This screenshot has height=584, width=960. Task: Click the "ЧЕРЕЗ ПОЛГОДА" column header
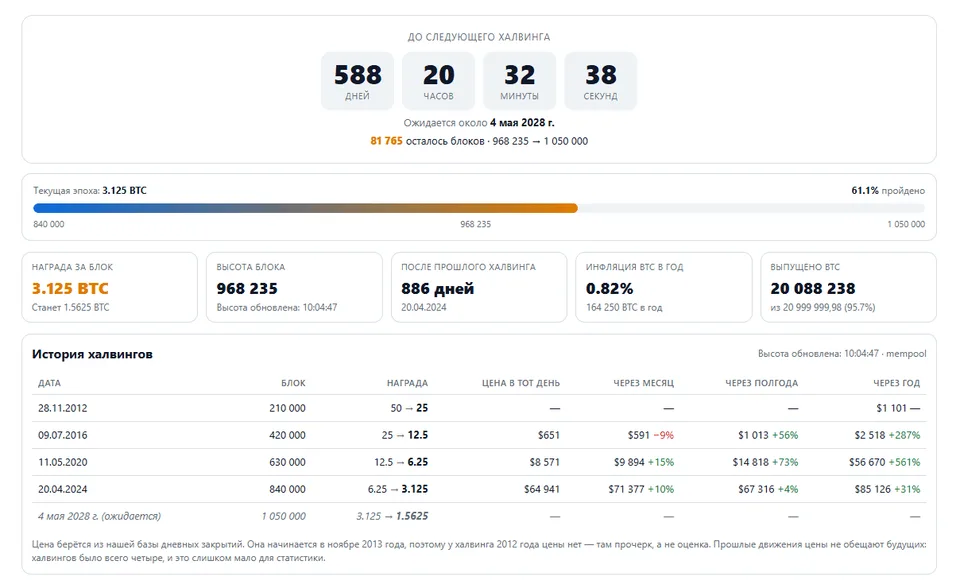click(x=762, y=383)
